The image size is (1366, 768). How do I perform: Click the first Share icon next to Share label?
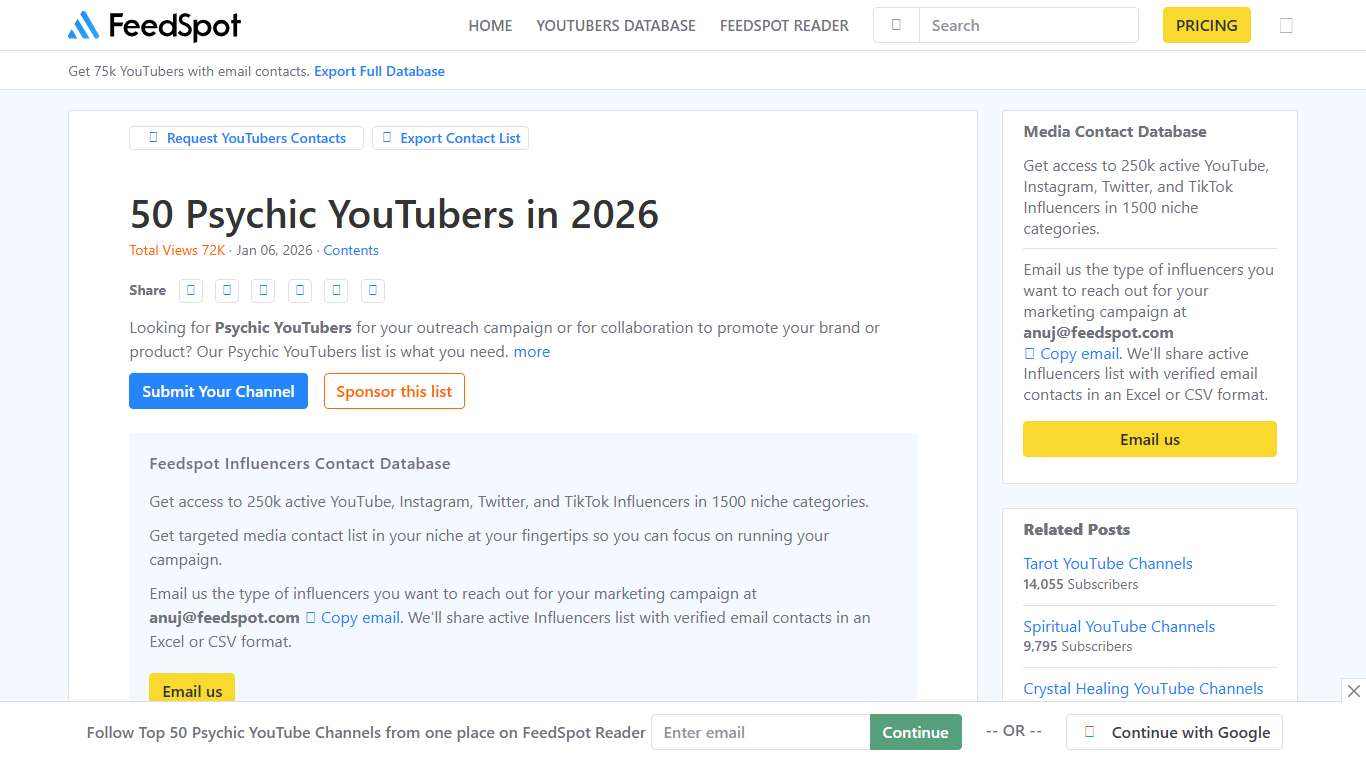pyautogui.click(x=190, y=290)
